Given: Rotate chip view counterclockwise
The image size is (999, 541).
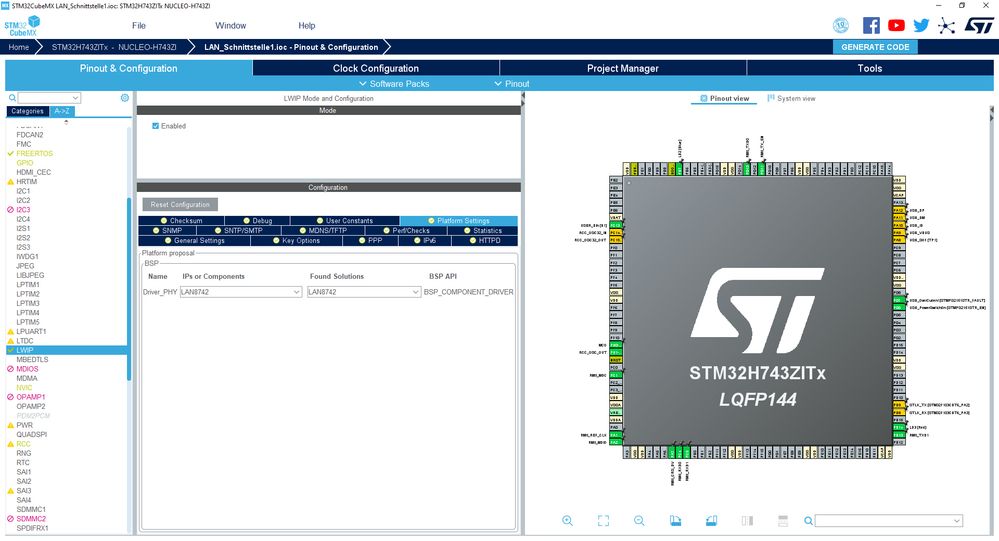Looking at the screenshot, I should click(711, 521).
